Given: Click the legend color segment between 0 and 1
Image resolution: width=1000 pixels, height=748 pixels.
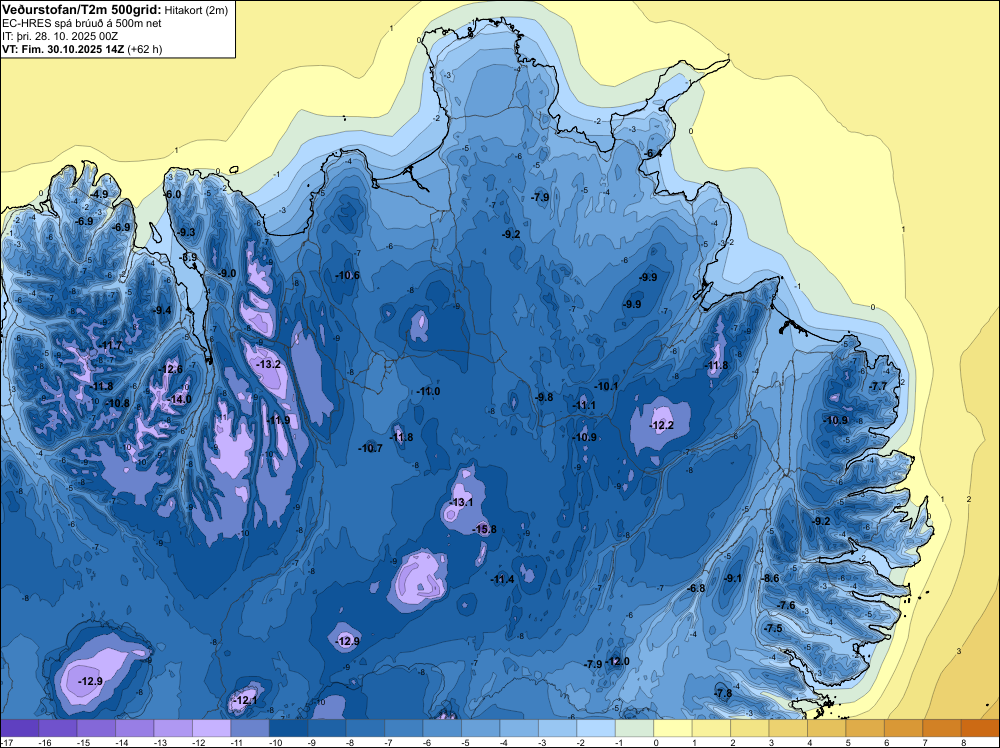Looking at the screenshot, I should 673,728.
